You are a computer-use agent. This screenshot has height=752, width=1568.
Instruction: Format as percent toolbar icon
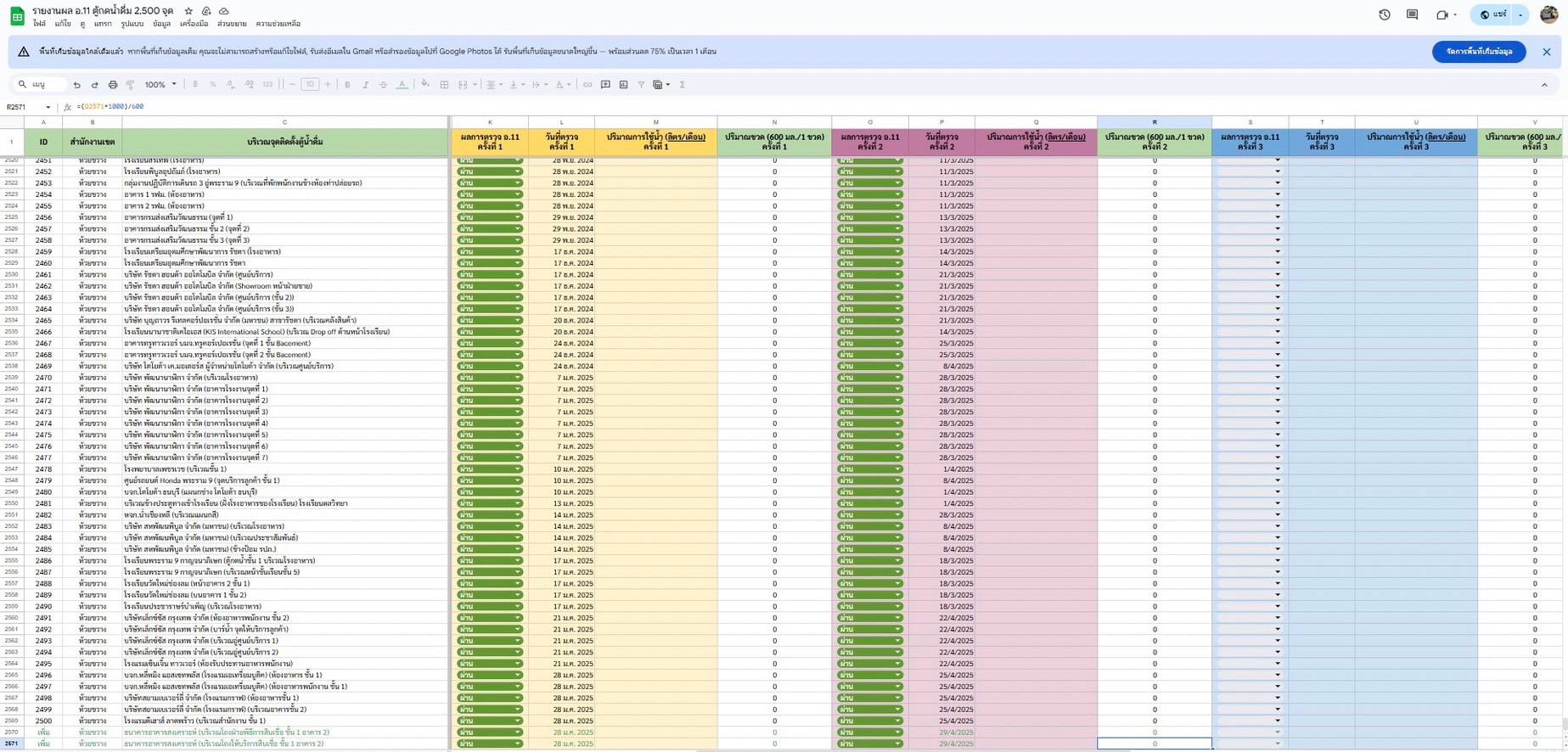212,85
